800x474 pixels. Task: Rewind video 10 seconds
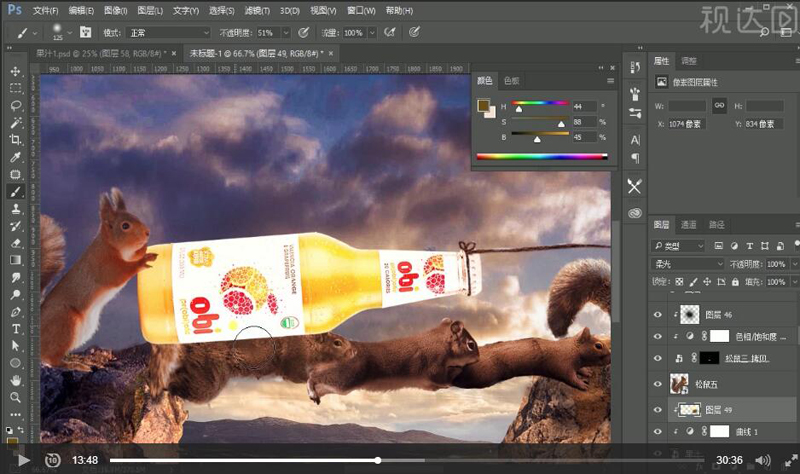[x=52, y=460]
